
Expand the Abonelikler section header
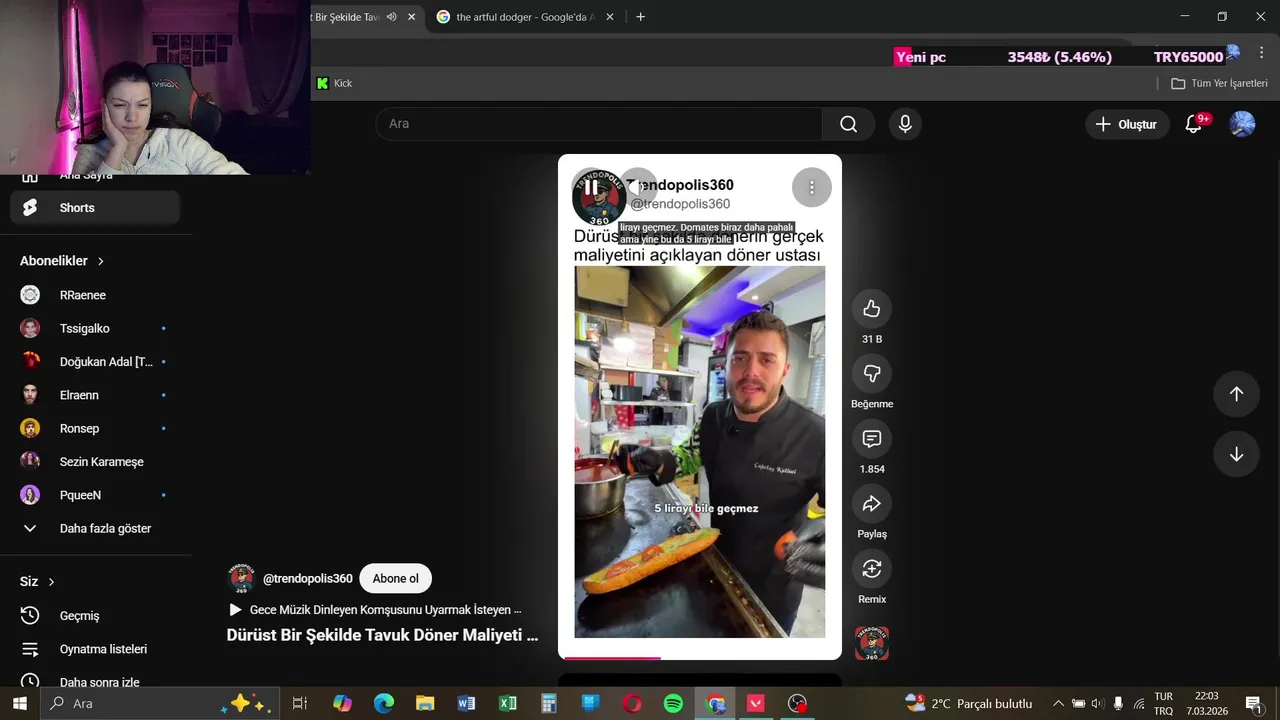pyautogui.click(x=62, y=261)
